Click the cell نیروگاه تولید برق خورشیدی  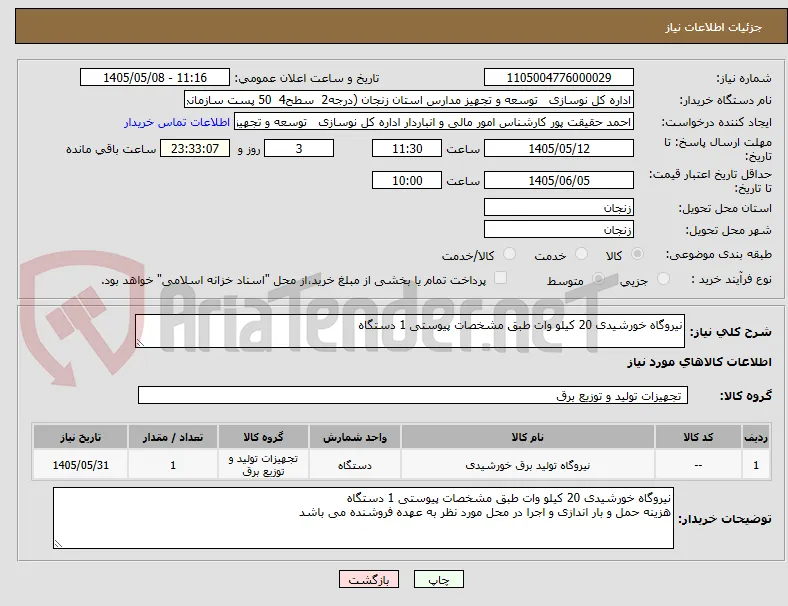tap(528, 465)
